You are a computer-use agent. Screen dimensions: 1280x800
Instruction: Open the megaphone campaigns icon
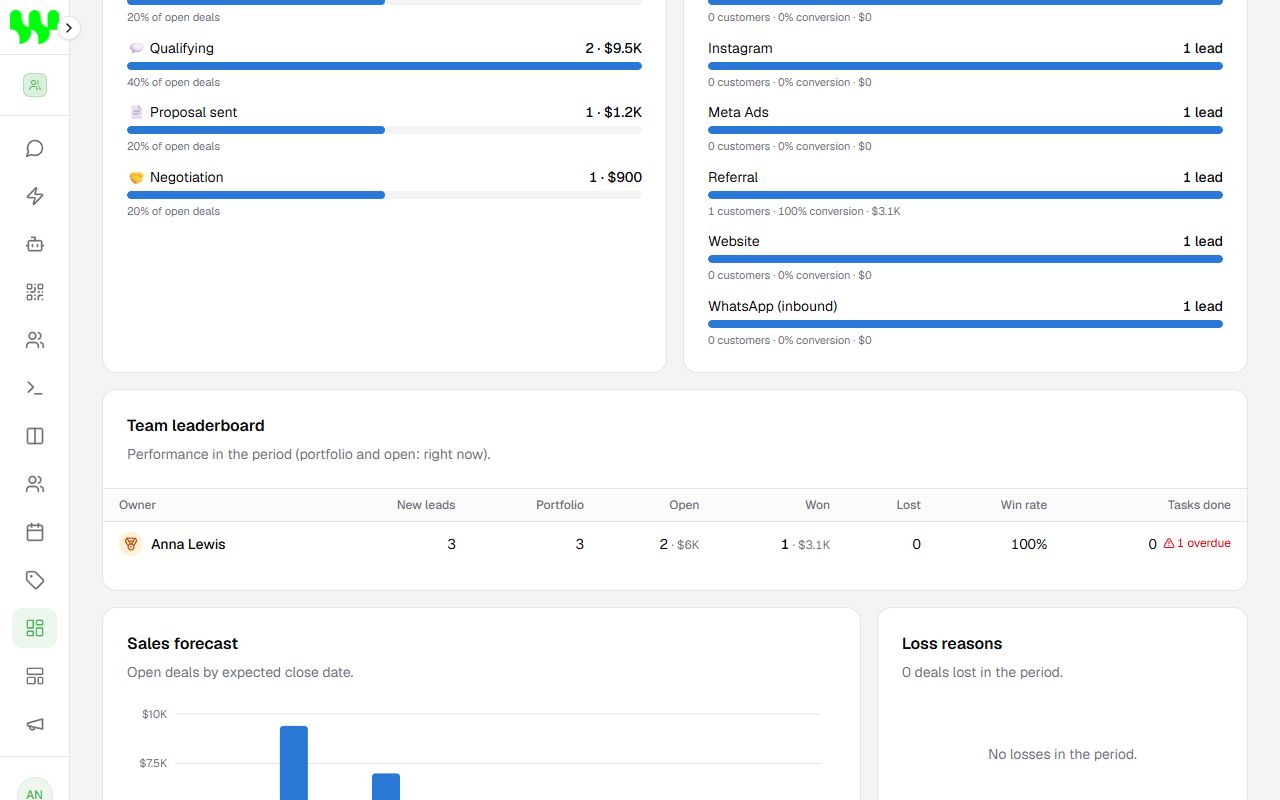[x=35, y=724]
